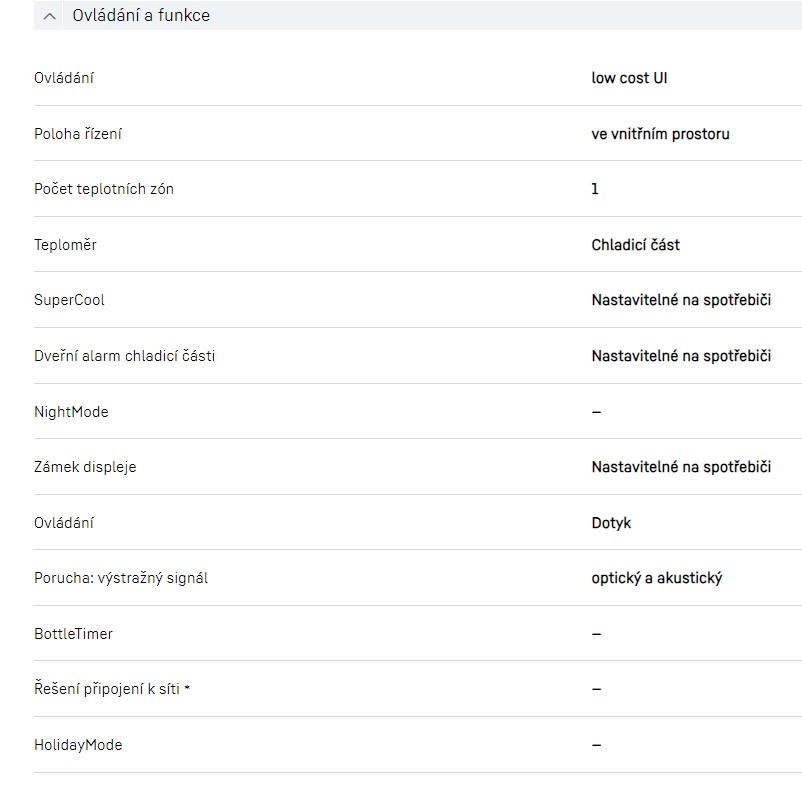Click the 'Porucha: výstražný signál' label
Image resolution: width=802 pixels, height=791 pixels.
click(x=121, y=578)
